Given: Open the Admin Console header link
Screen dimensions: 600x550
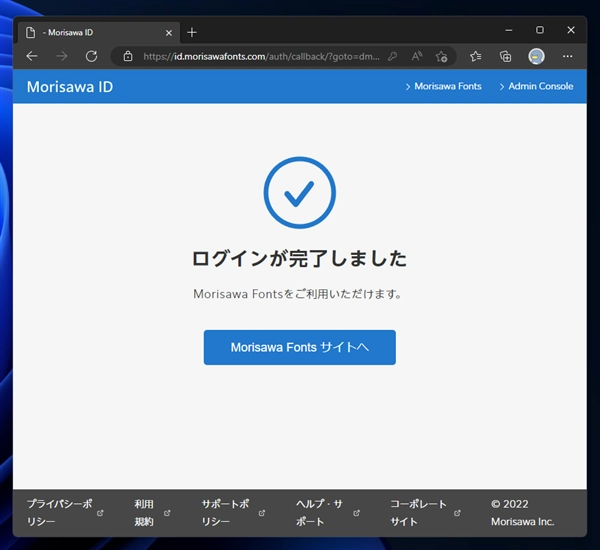Looking at the screenshot, I should (536, 86).
